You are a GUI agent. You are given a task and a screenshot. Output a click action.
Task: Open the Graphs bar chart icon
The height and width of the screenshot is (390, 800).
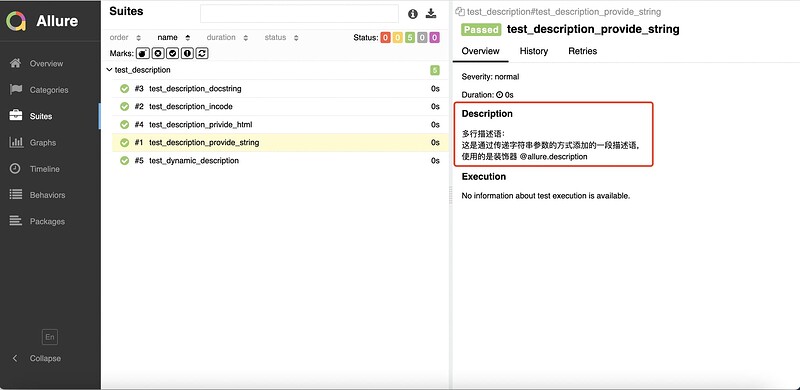(x=16, y=142)
